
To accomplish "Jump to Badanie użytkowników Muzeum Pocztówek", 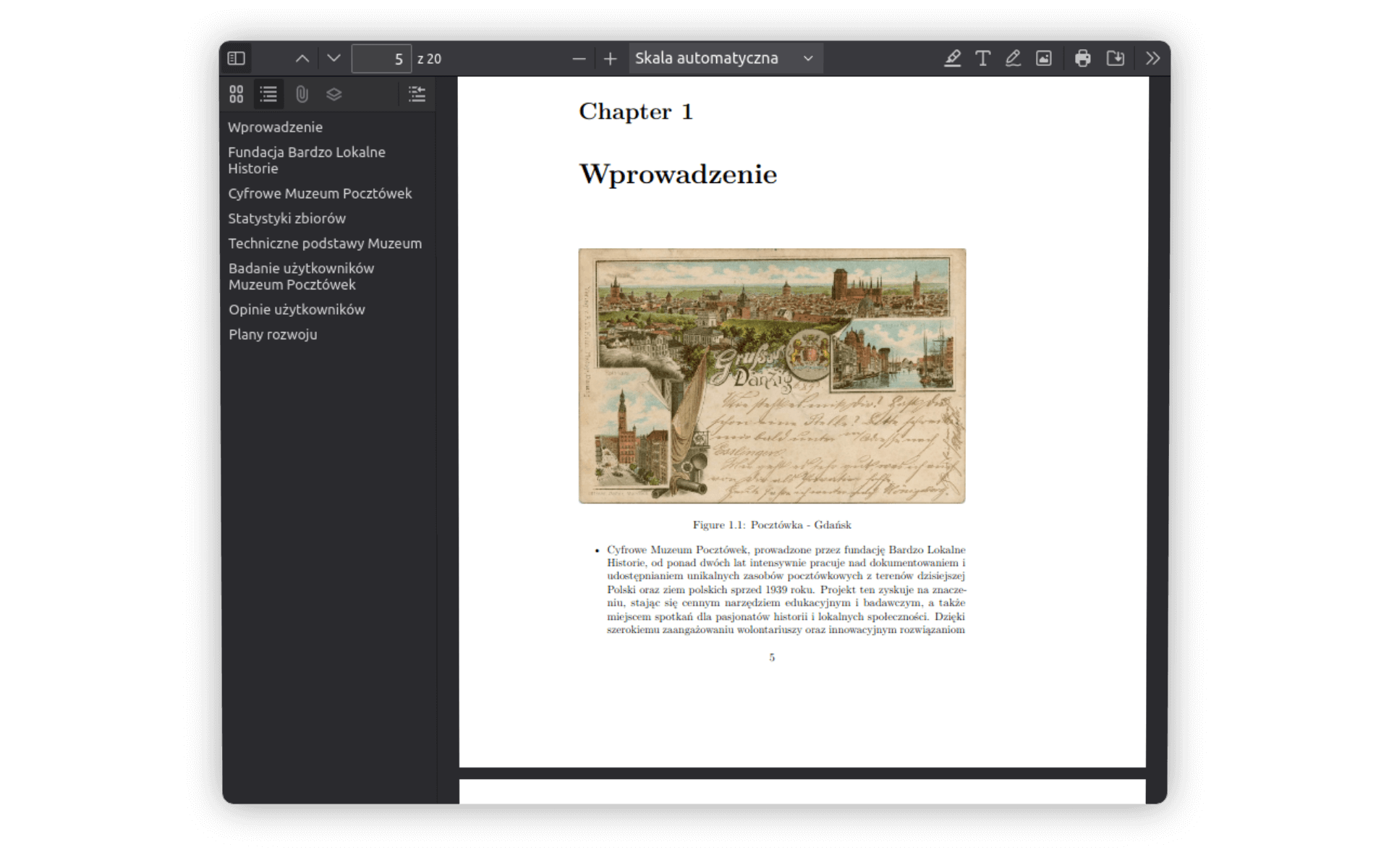I will pyautogui.click(x=302, y=276).
